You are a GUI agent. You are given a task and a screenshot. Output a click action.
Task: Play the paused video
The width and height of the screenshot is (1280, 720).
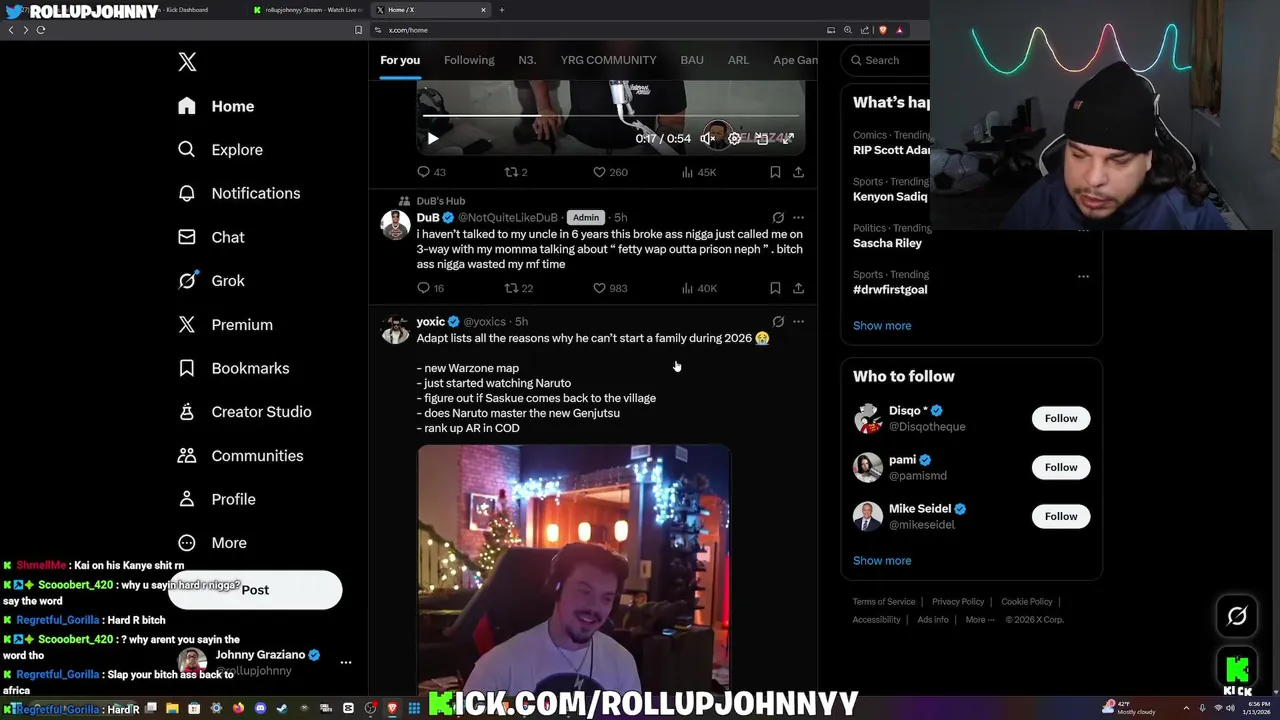tap(433, 139)
